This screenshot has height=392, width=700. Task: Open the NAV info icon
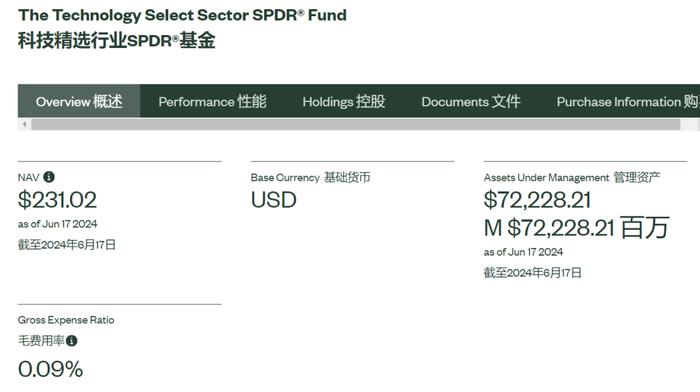click(x=49, y=177)
